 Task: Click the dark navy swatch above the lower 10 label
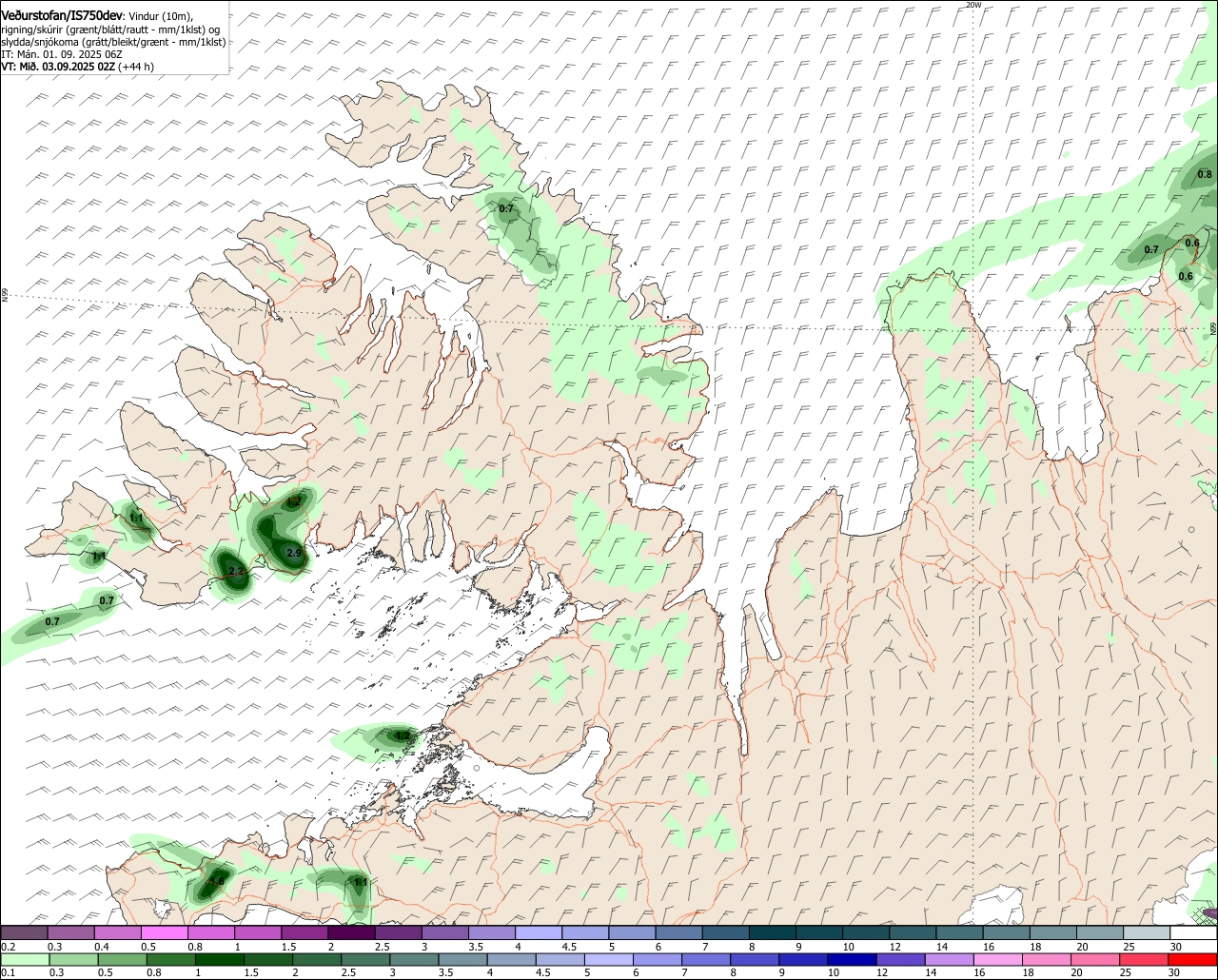(x=850, y=960)
